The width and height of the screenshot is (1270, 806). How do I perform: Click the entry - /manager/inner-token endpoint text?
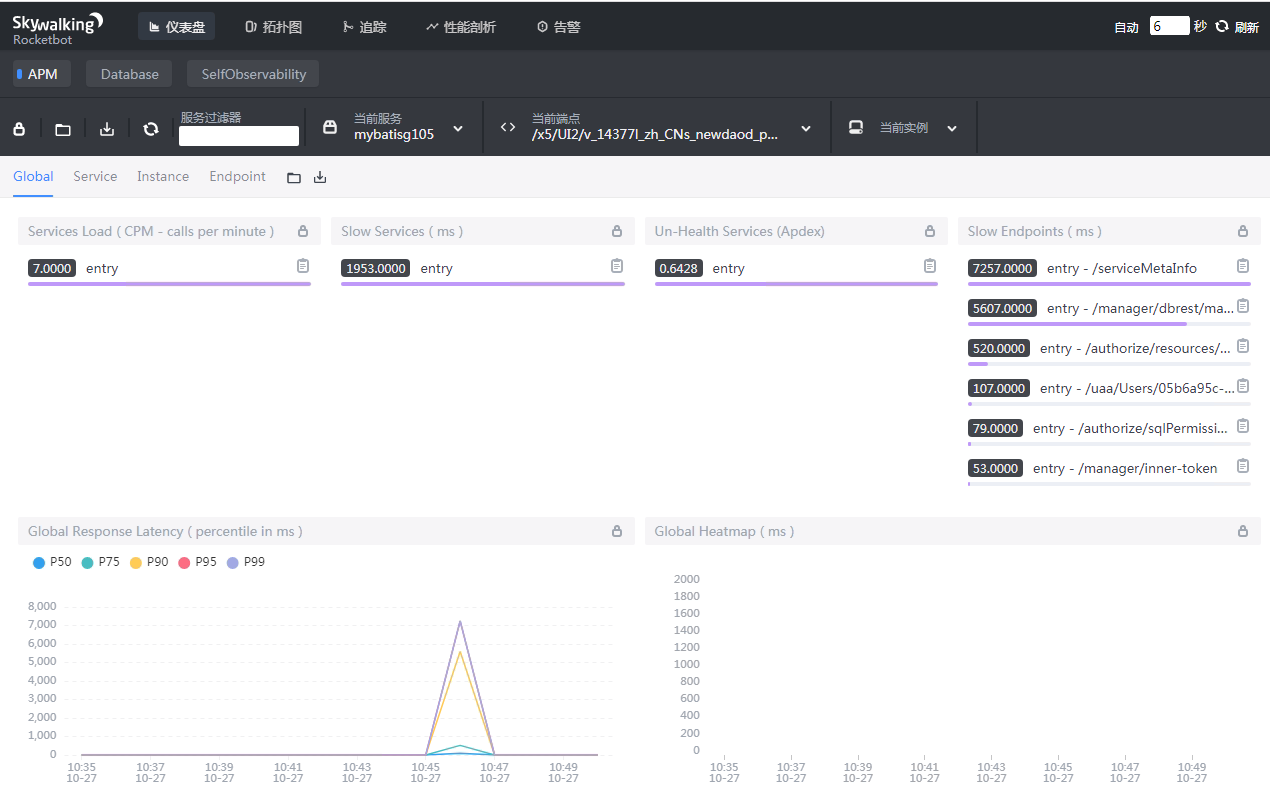1125,468
